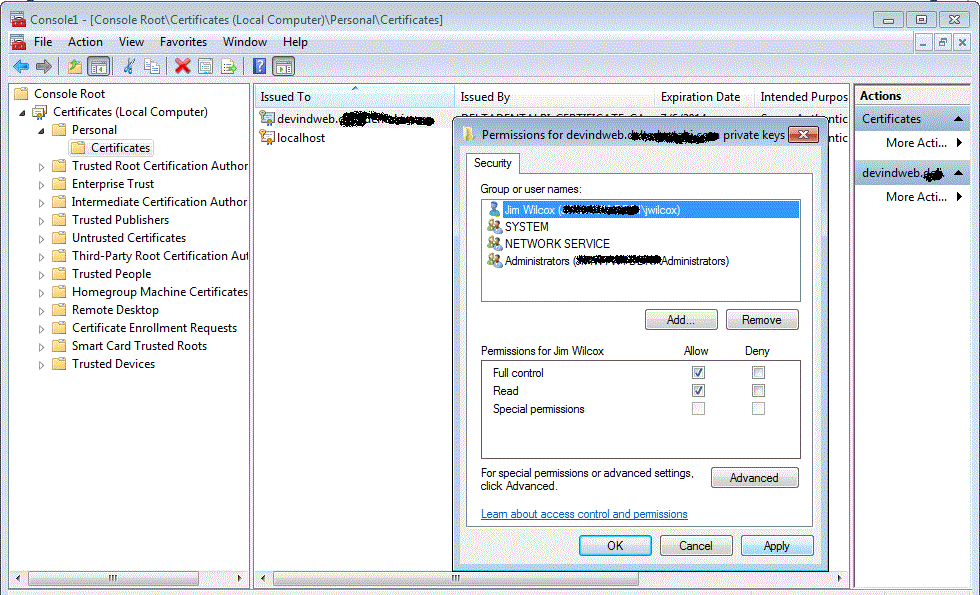
Task: Toggle Allow checkbox for Read
Action: pyautogui.click(x=698, y=391)
